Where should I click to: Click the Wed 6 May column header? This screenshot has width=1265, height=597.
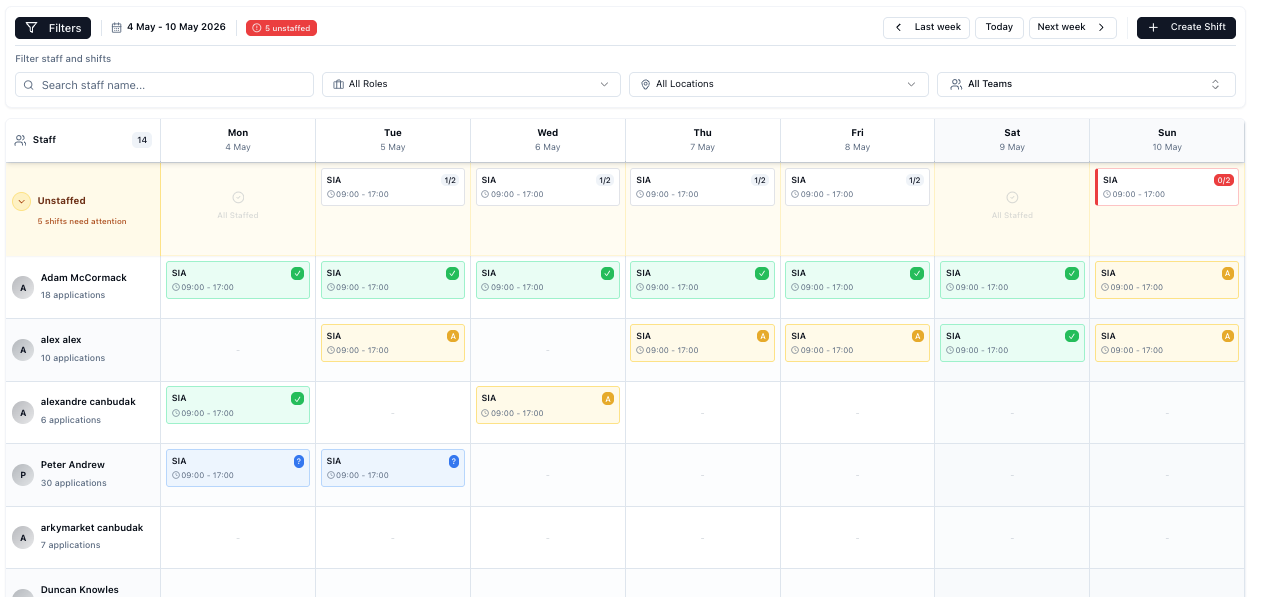click(x=548, y=139)
